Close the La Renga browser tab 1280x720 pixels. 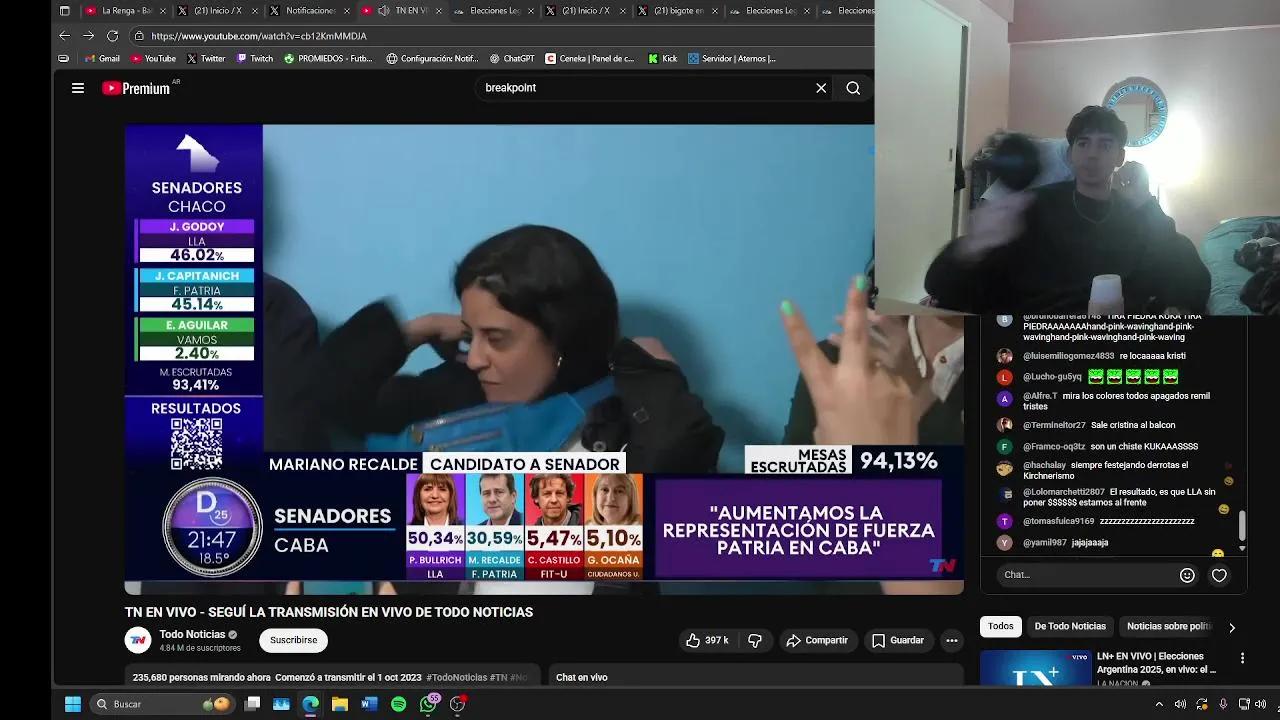point(163,11)
